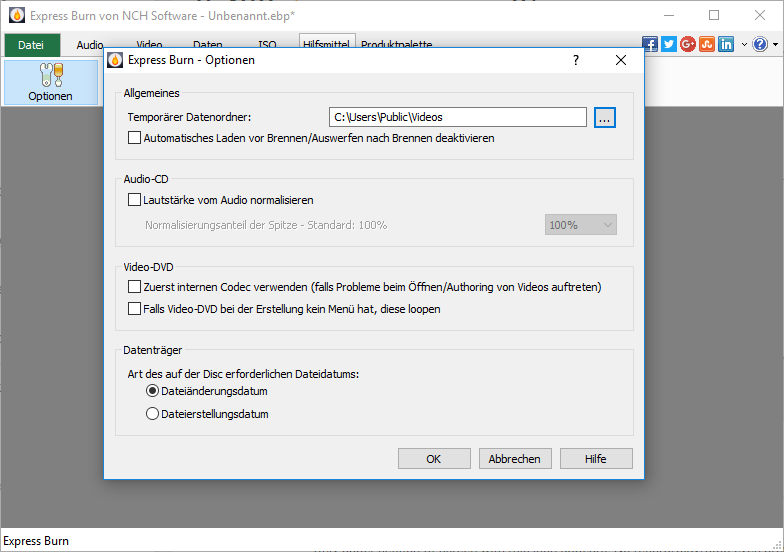Click the Temporärer Datenordner path field
Image resolution: width=784 pixels, height=552 pixels.
click(458, 117)
